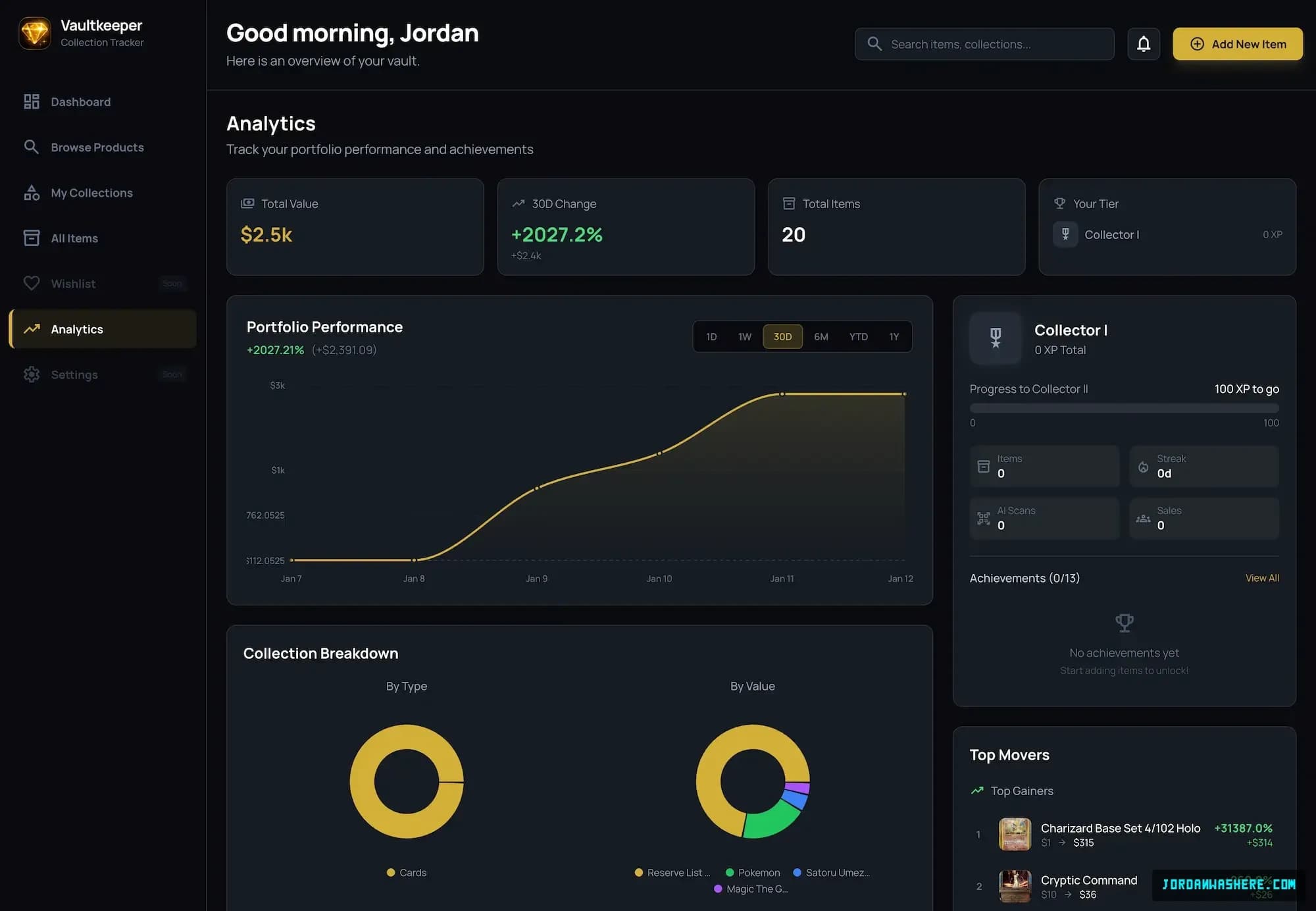Screen dimensions: 1316x911
Task: Open the Analytics sidebar item
Action: click(x=103, y=329)
